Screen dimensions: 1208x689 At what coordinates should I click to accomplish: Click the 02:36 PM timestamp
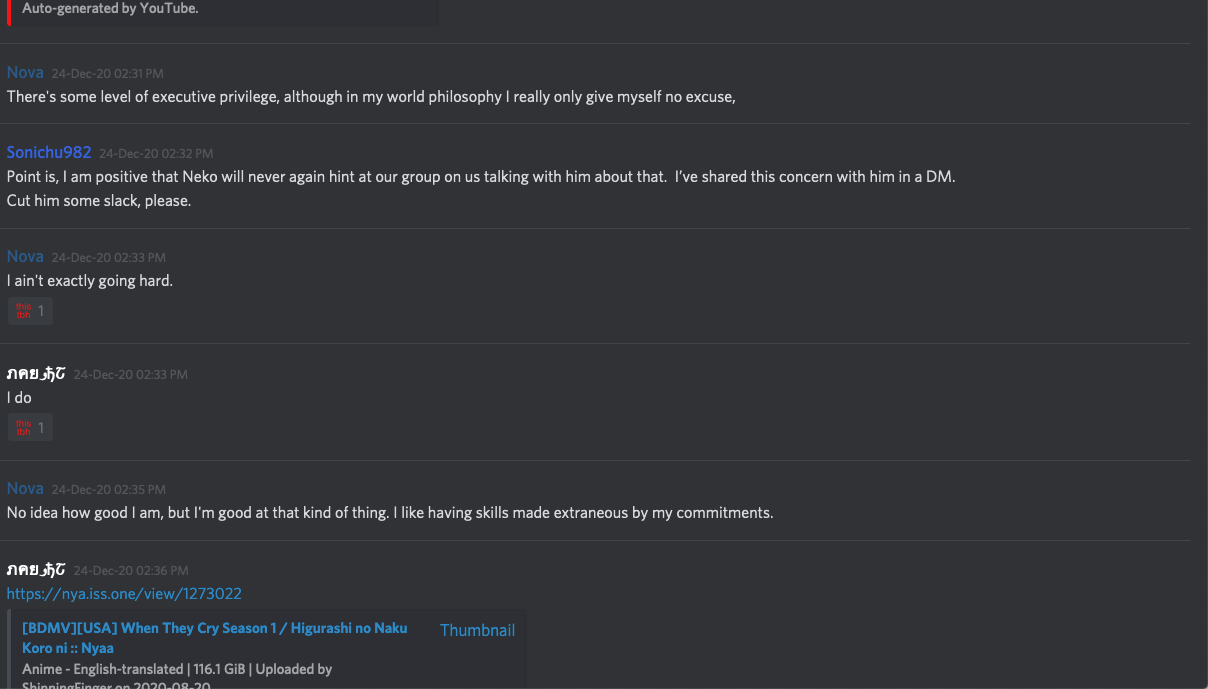point(130,570)
